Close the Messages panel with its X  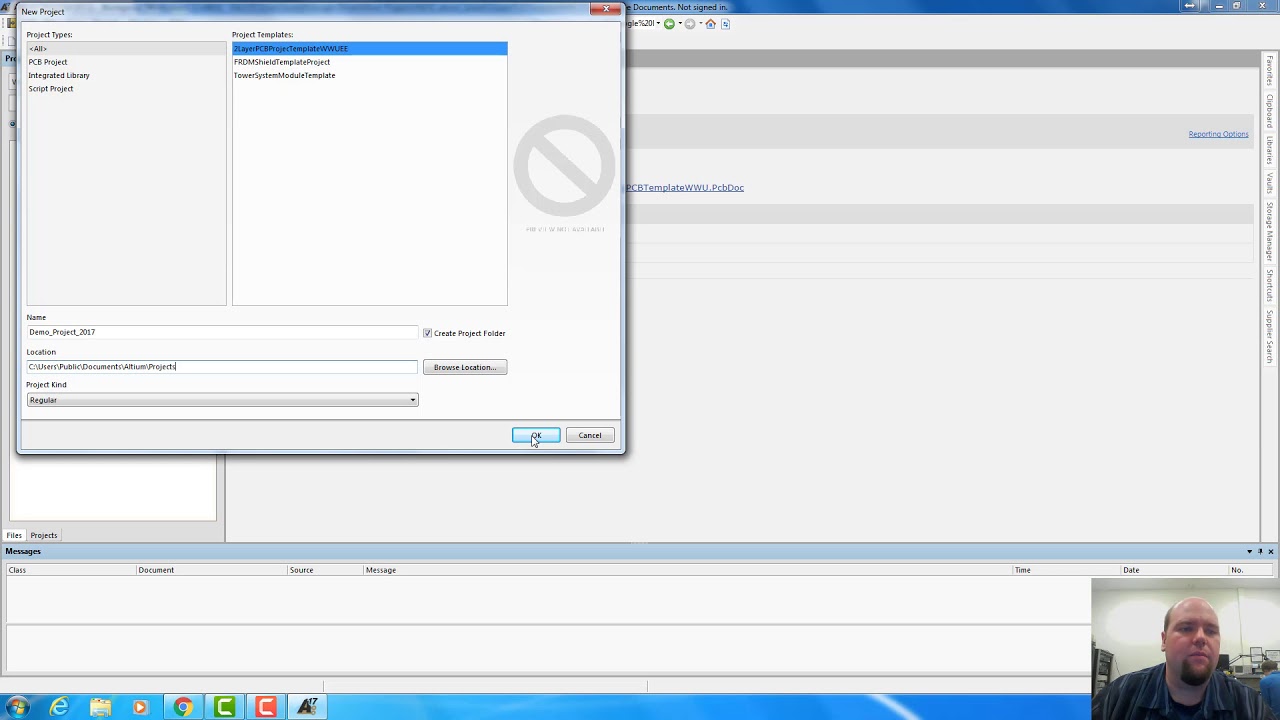[1271, 552]
